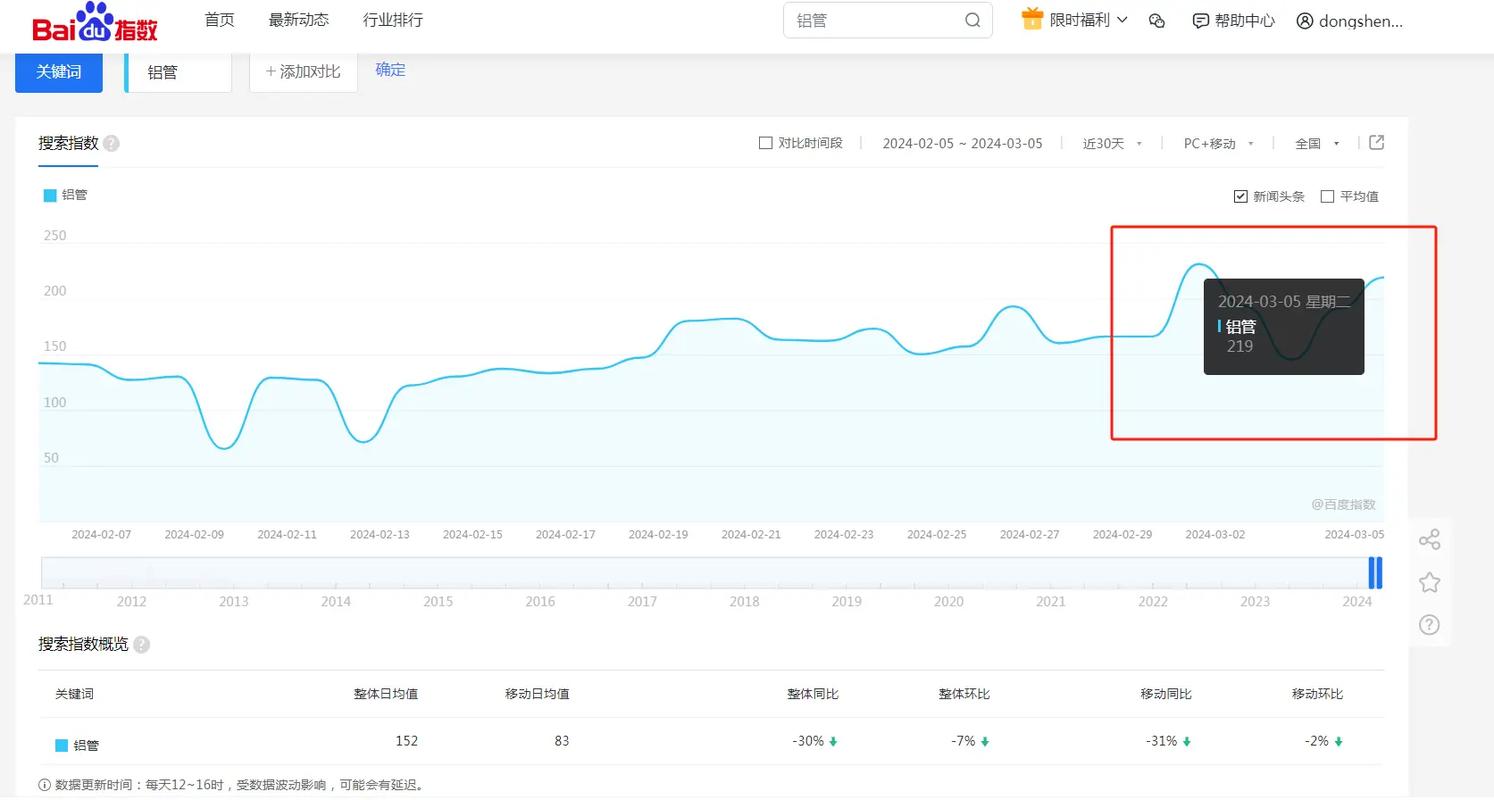Click the value 152 in table
Screen dimensions: 1494x800
406,741
